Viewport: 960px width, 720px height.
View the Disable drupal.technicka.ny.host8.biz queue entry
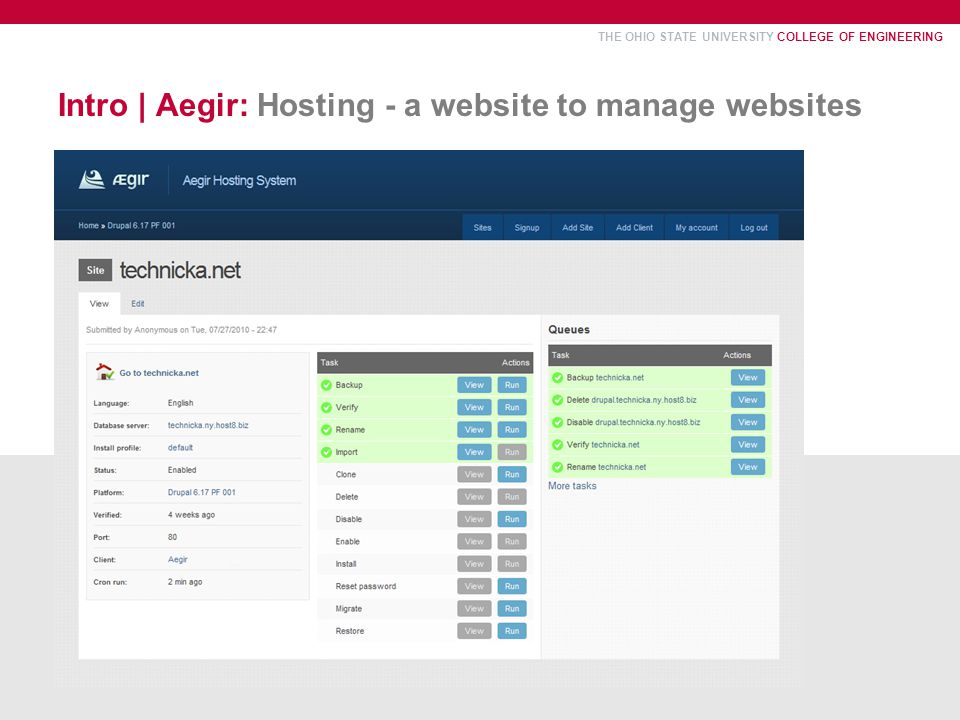click(x=748, y=422)
